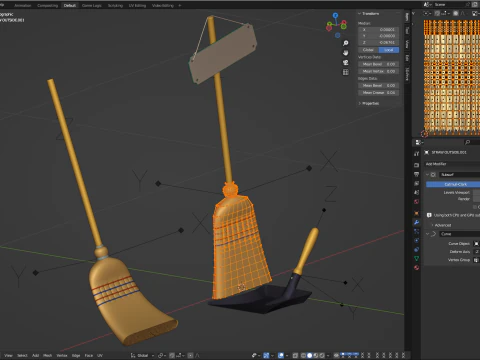Open the Tool properties tab icon
The image size is (480, 360).
tap(416, 154)
